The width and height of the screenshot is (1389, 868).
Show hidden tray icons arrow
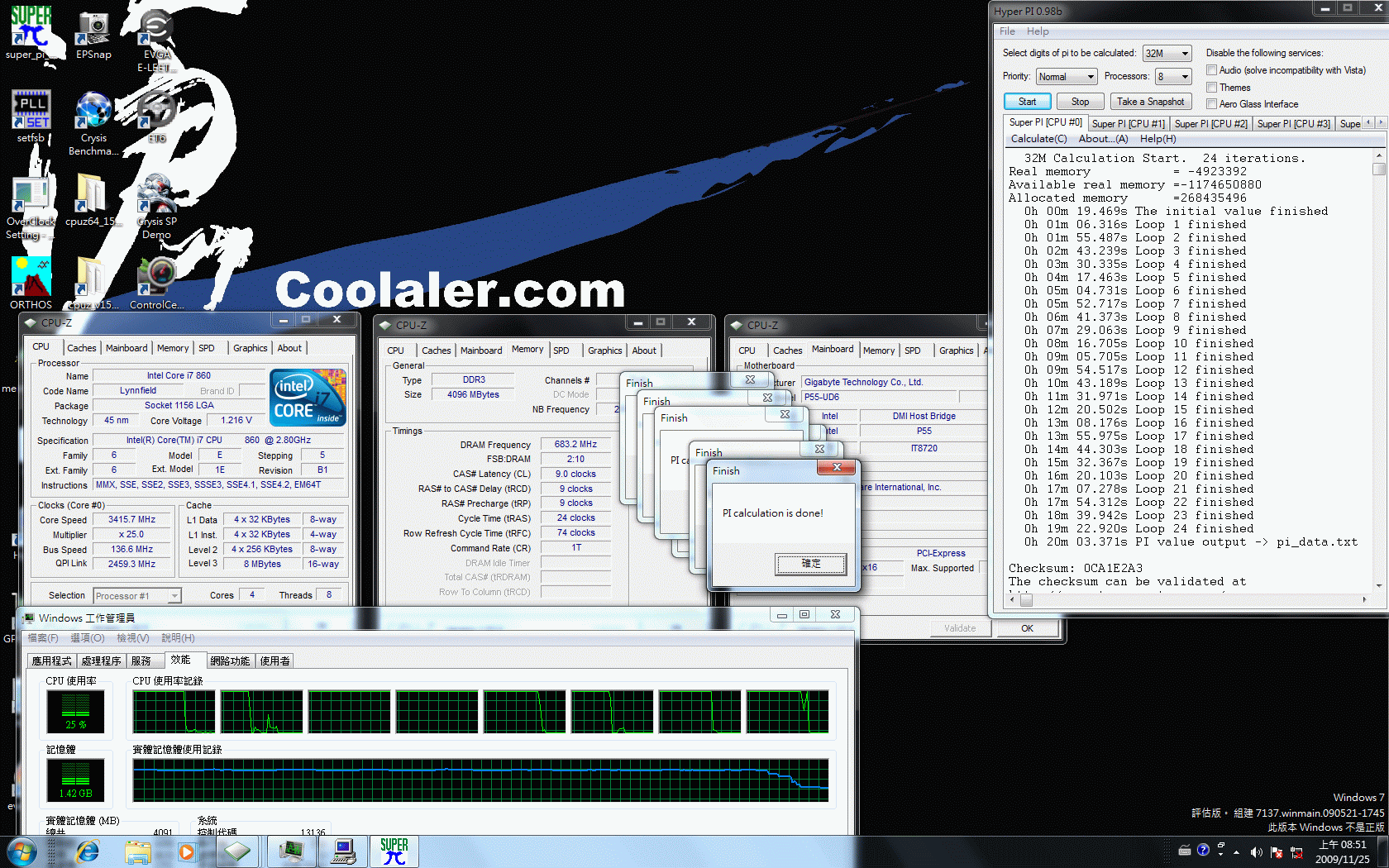[x=1237, y=851]
